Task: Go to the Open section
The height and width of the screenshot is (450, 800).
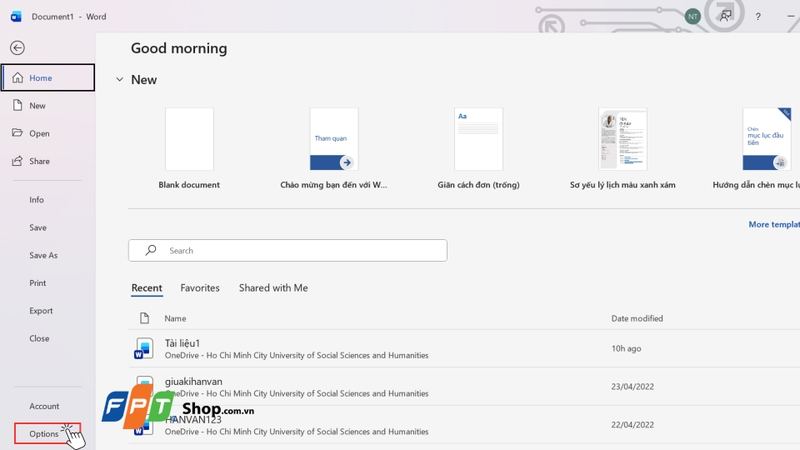Action: 47,133
